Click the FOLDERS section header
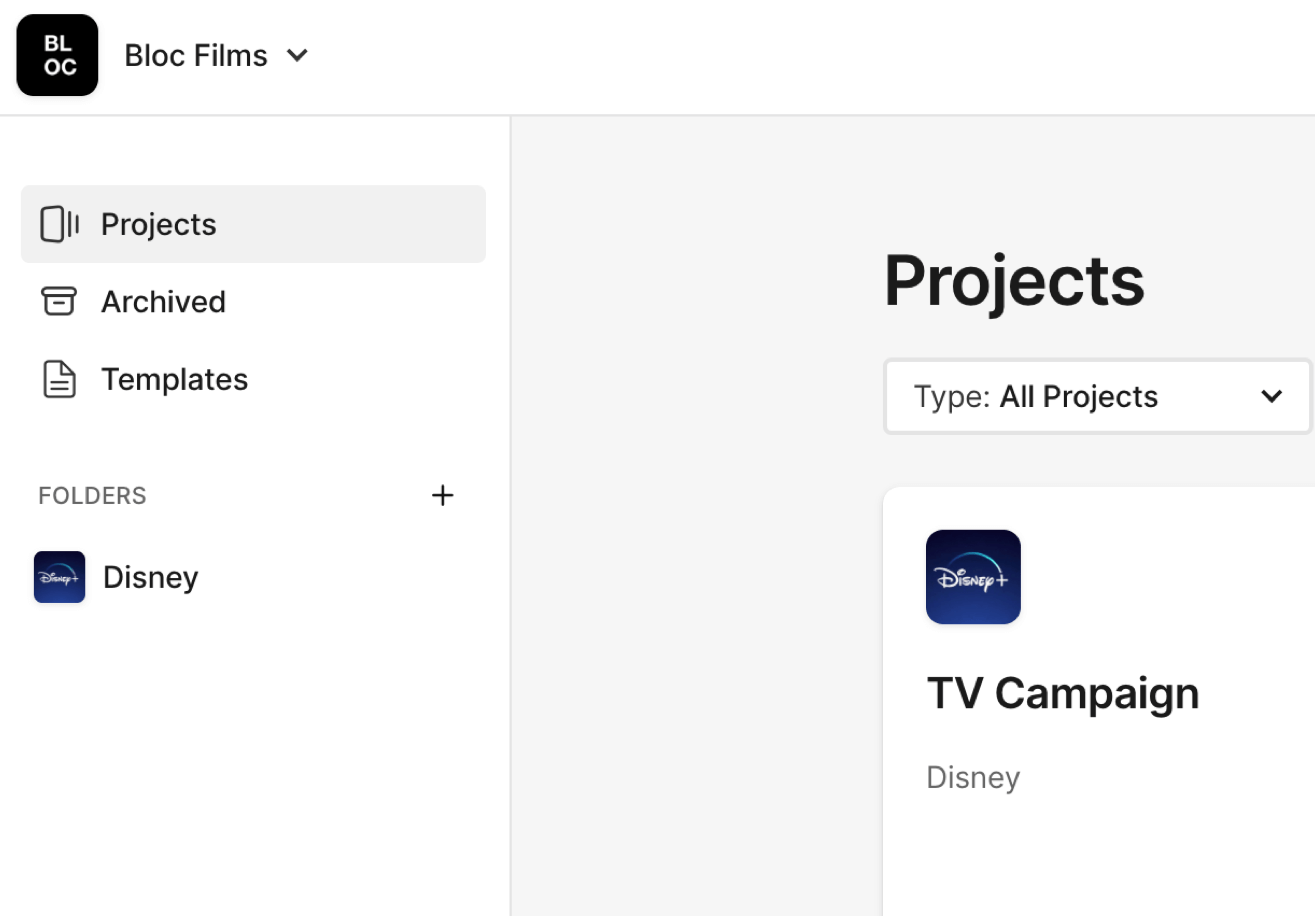The width and height of the screenshot is (1315, 916). pyautogui.click(x=92, y=496)
